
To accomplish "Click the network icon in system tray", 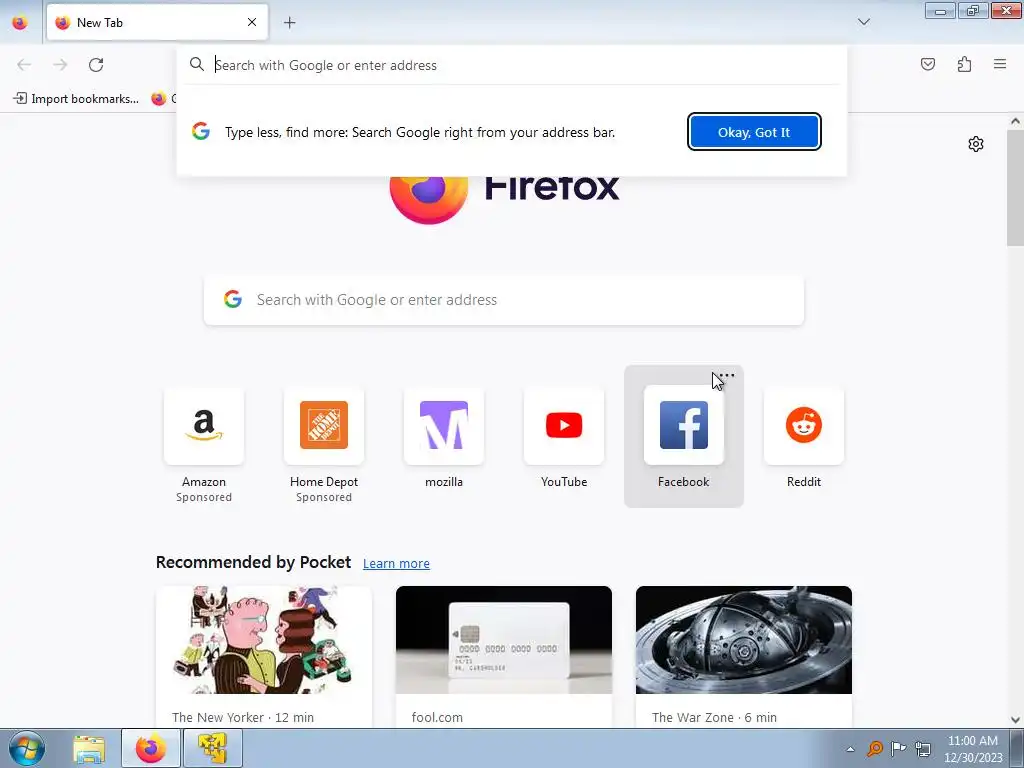I will coord(923,748).
